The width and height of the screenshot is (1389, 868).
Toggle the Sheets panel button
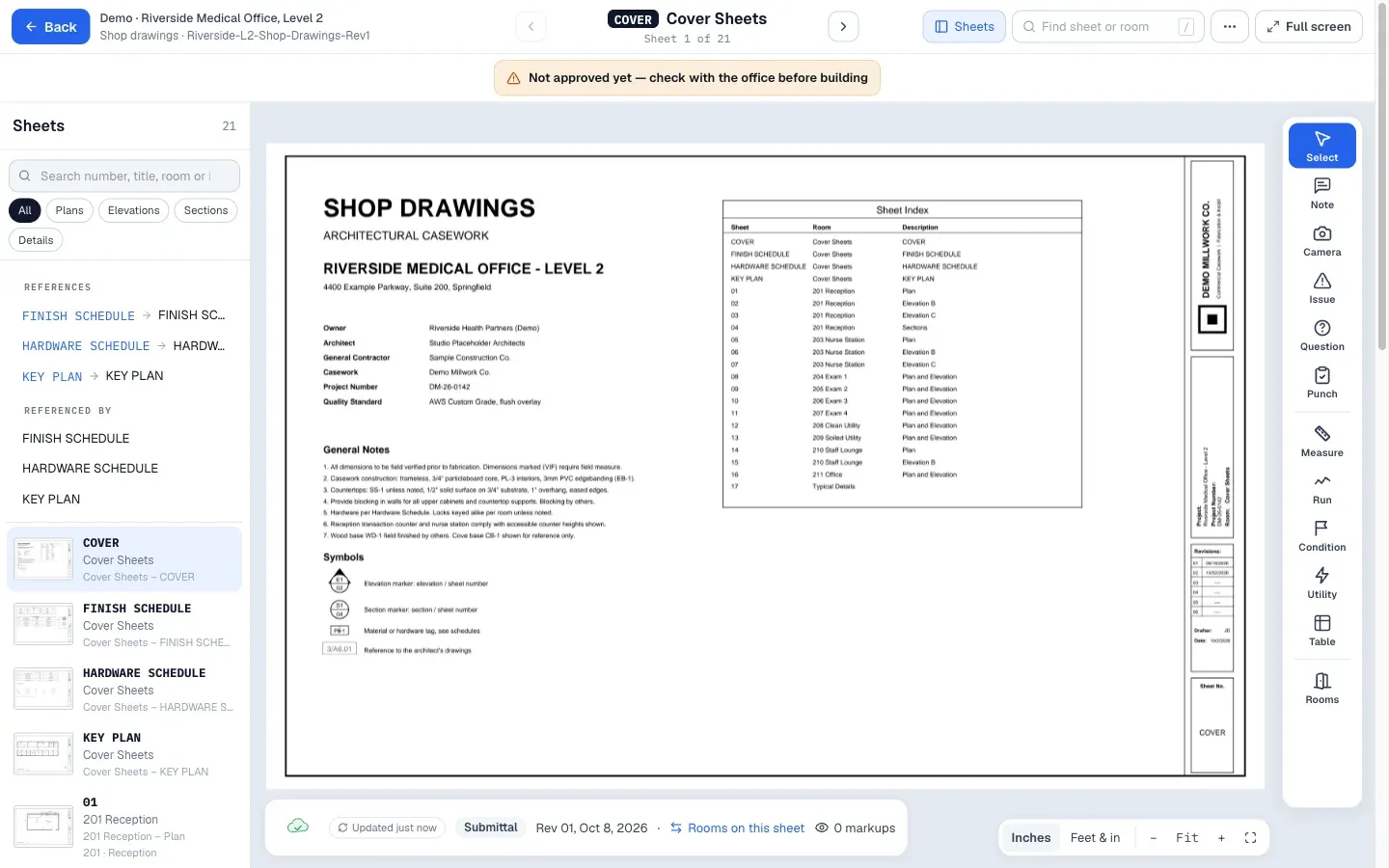point(964,27)
